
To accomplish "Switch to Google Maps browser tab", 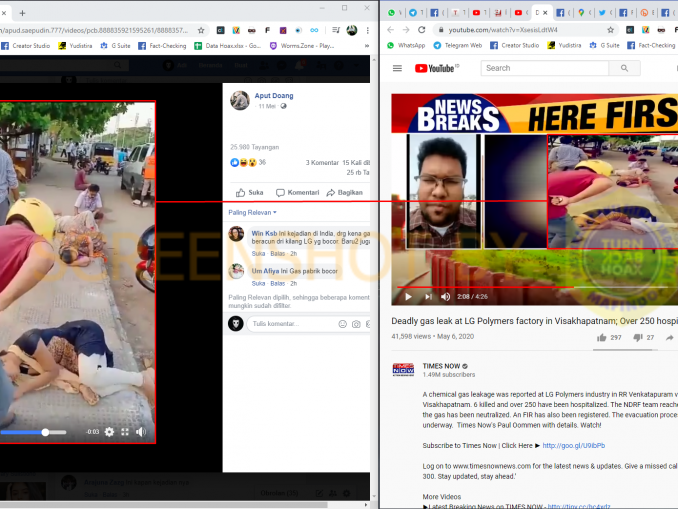I will [x=583, y=13].
